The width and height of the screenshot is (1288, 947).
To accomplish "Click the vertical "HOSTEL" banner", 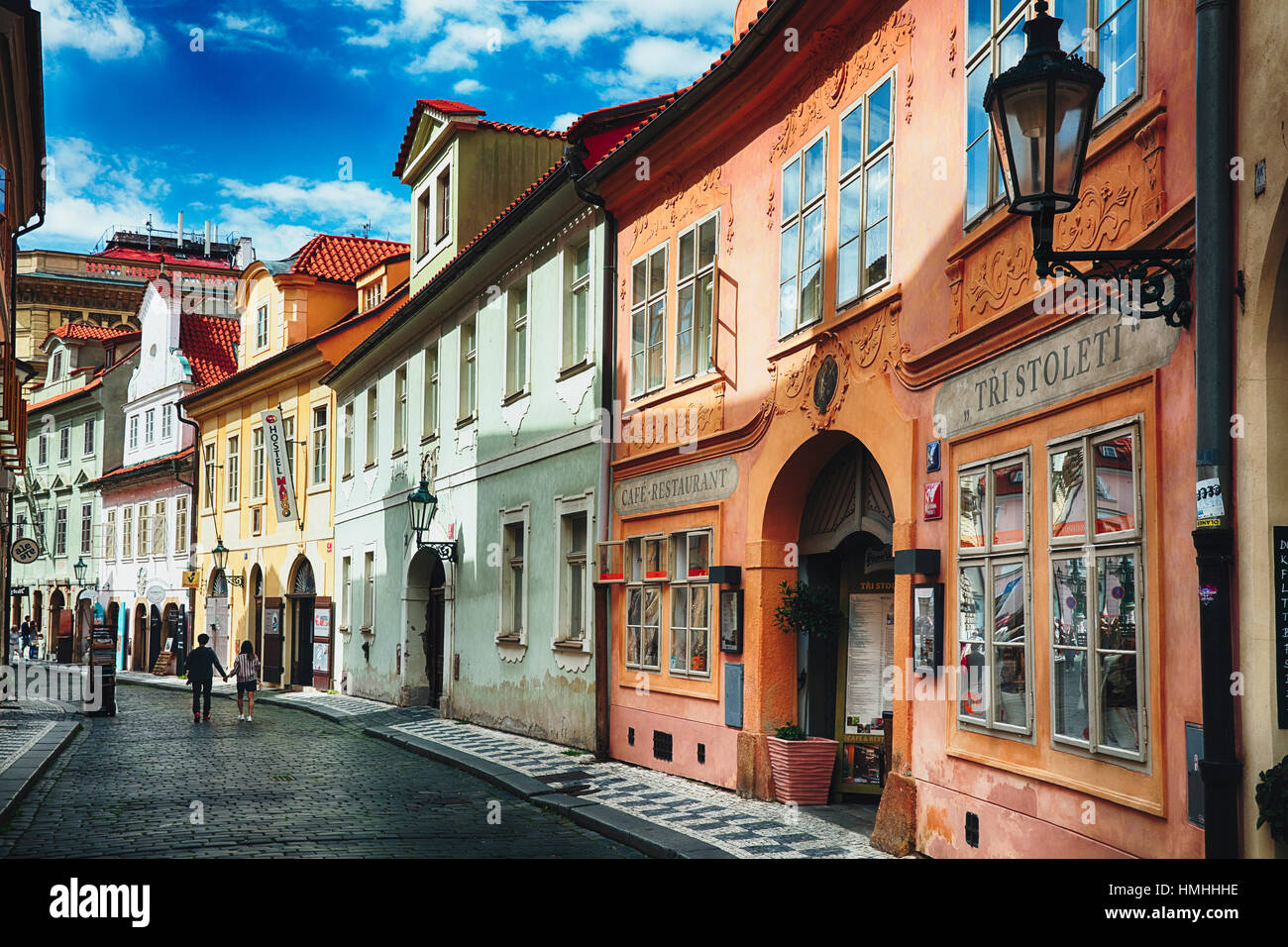I will click(x=278, y=465).
